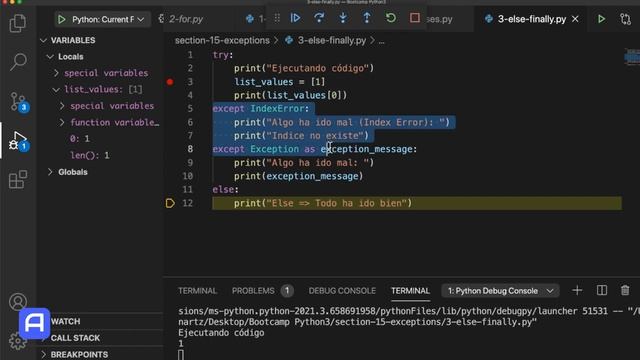Image resolution: width=640 pixels, height=360 pixels.
Task: Click section-15-exceptions breadcrumb
Action: click(x=222, y=40)
